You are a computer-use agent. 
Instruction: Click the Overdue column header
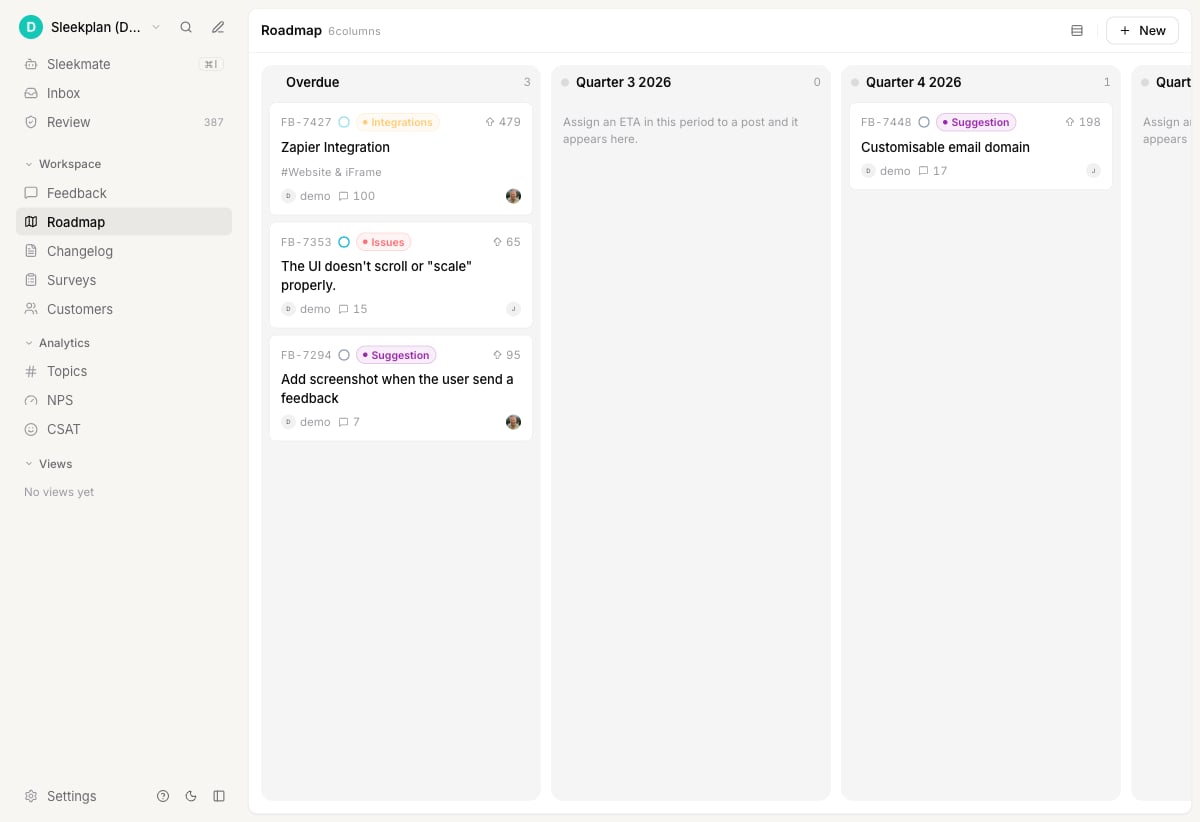(x=312, y=82)
